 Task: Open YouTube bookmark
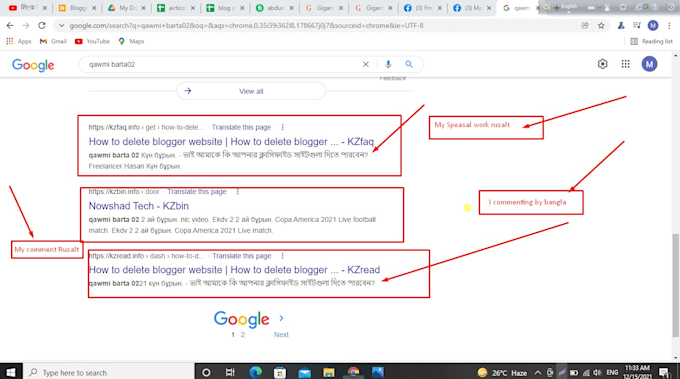coord(92,41)
